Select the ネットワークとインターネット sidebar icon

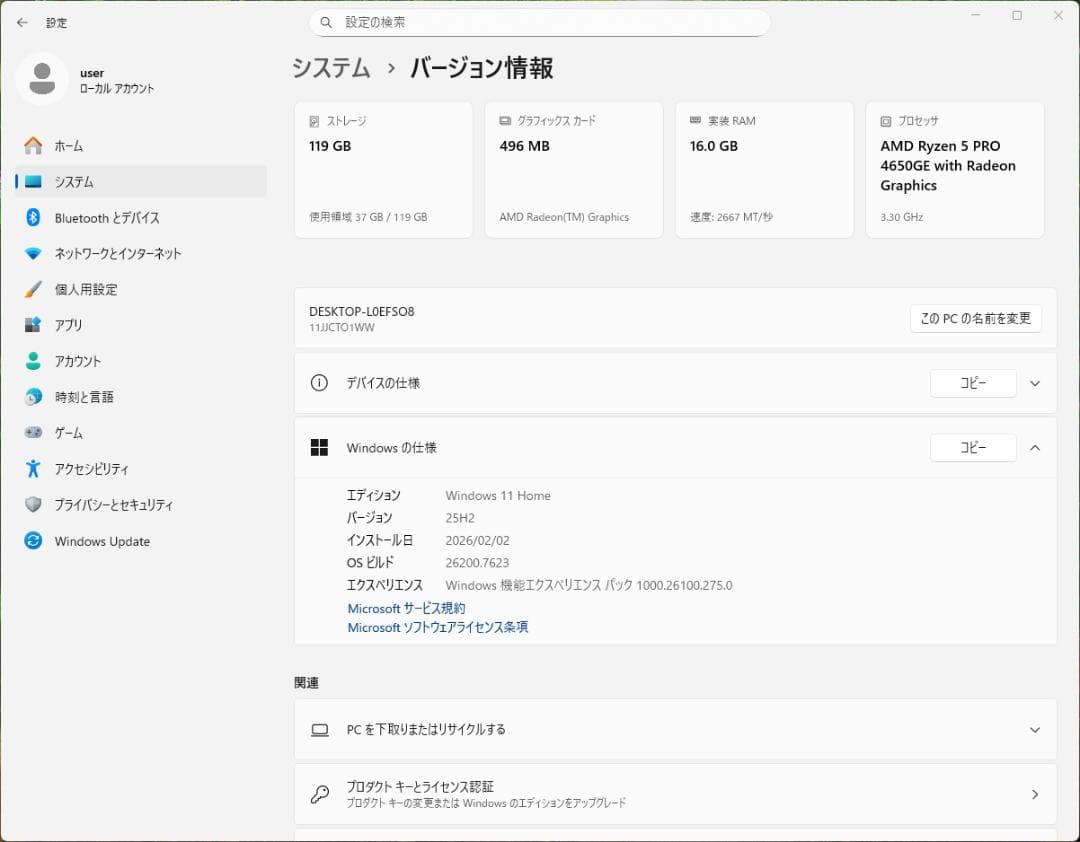click(33, 253)
